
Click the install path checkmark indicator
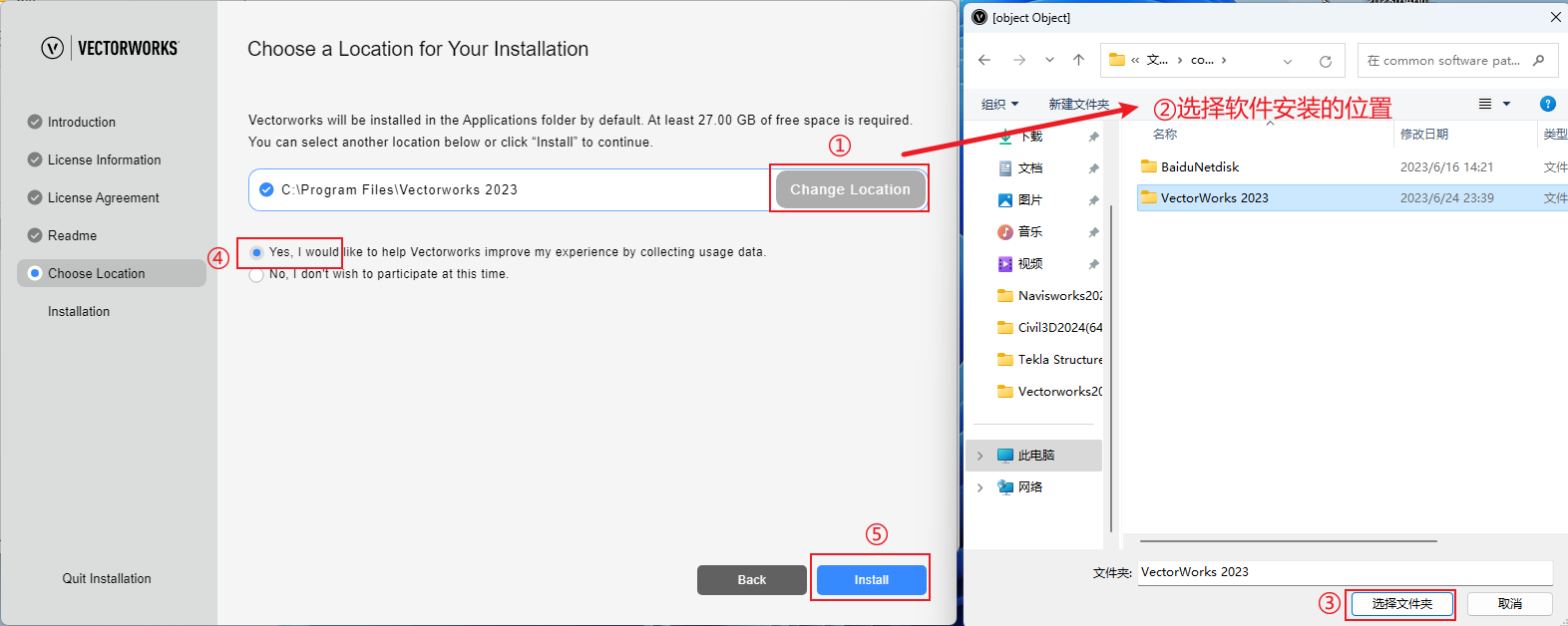(266, 189)
